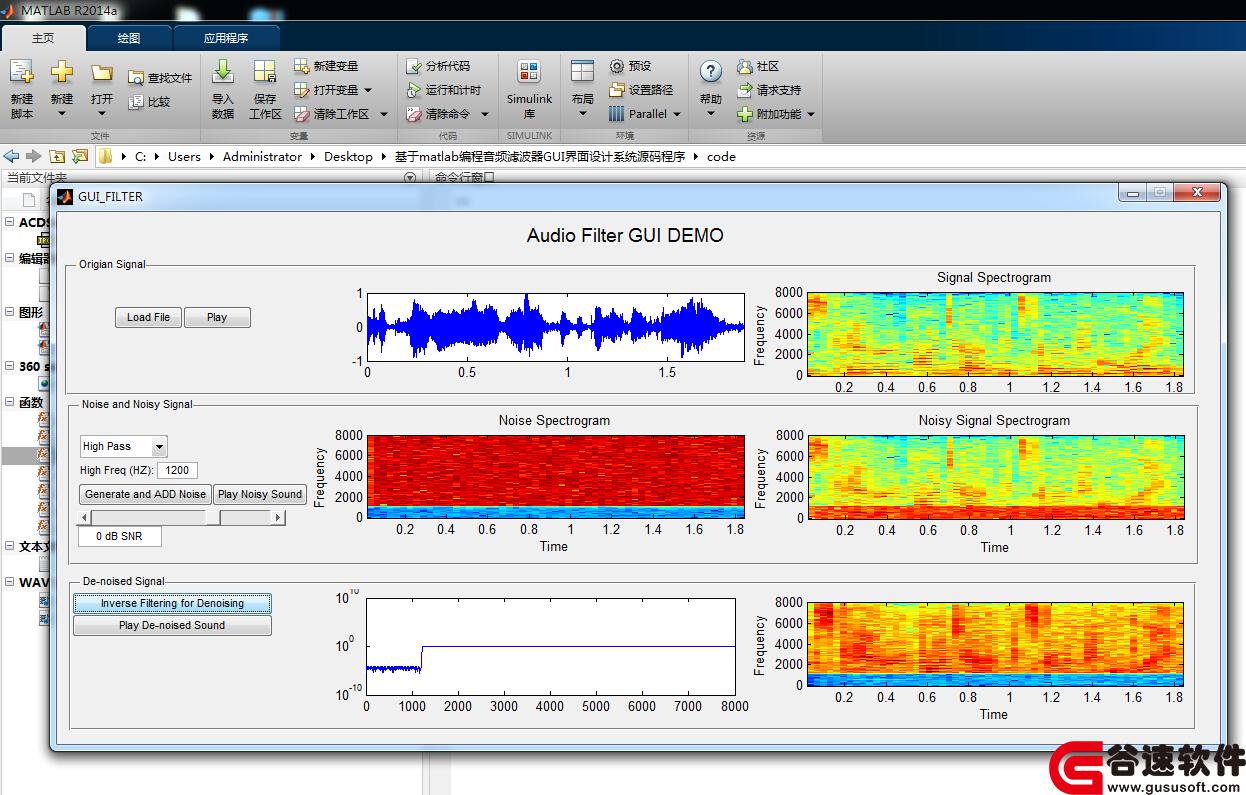Click the Load File button

[148, 317]
